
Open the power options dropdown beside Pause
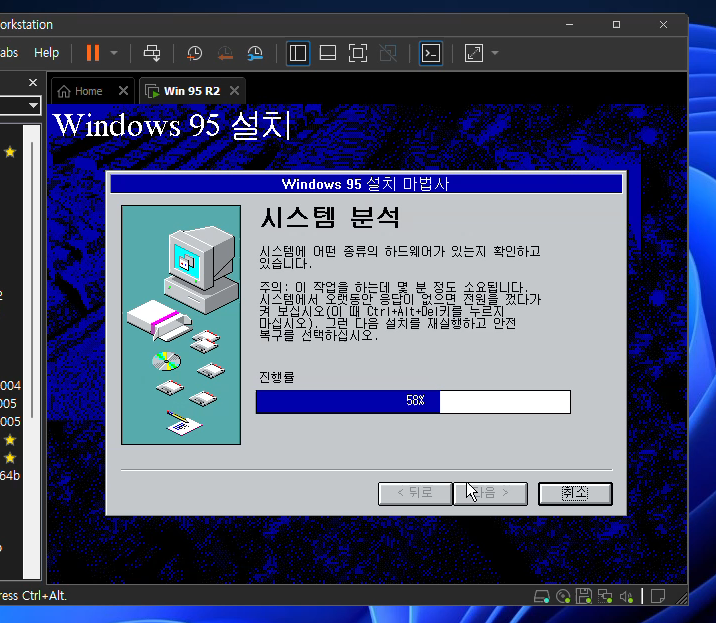click(114, 53)
